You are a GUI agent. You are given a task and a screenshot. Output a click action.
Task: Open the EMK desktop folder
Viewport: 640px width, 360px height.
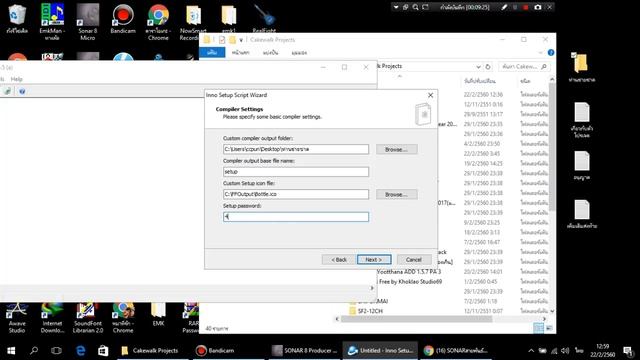pyautogui.click(x=158, y=315)
